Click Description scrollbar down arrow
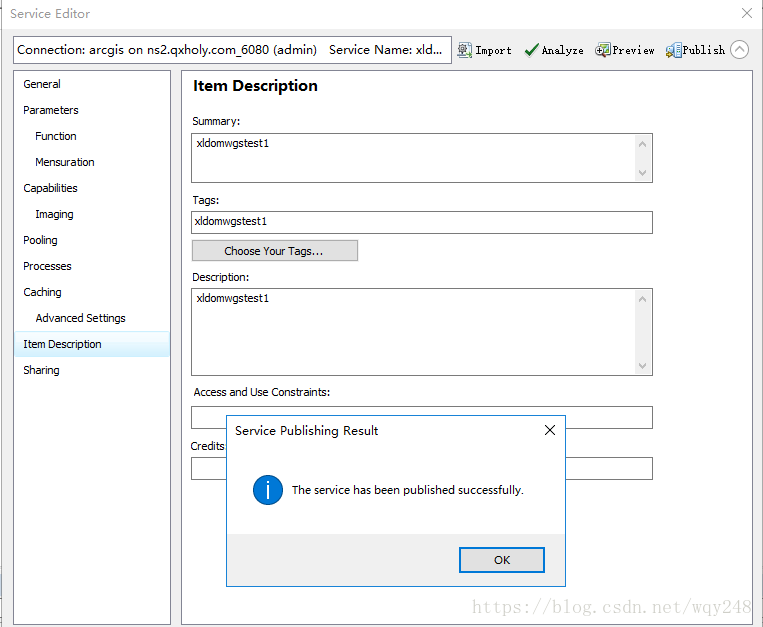This screenshot has width=763, height=627. (642, 365)
